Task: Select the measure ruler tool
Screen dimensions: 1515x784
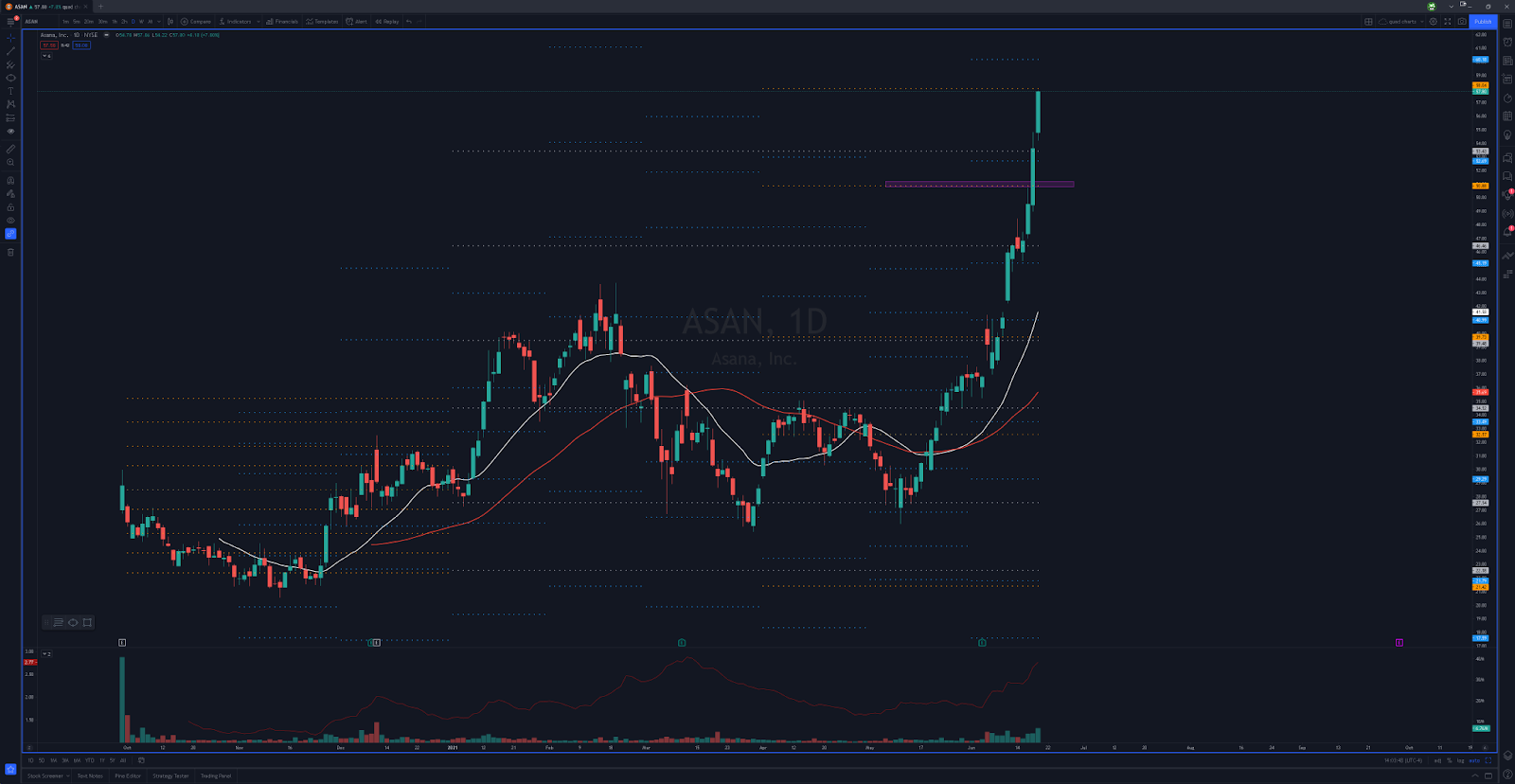Action: [x=10, y=149]
